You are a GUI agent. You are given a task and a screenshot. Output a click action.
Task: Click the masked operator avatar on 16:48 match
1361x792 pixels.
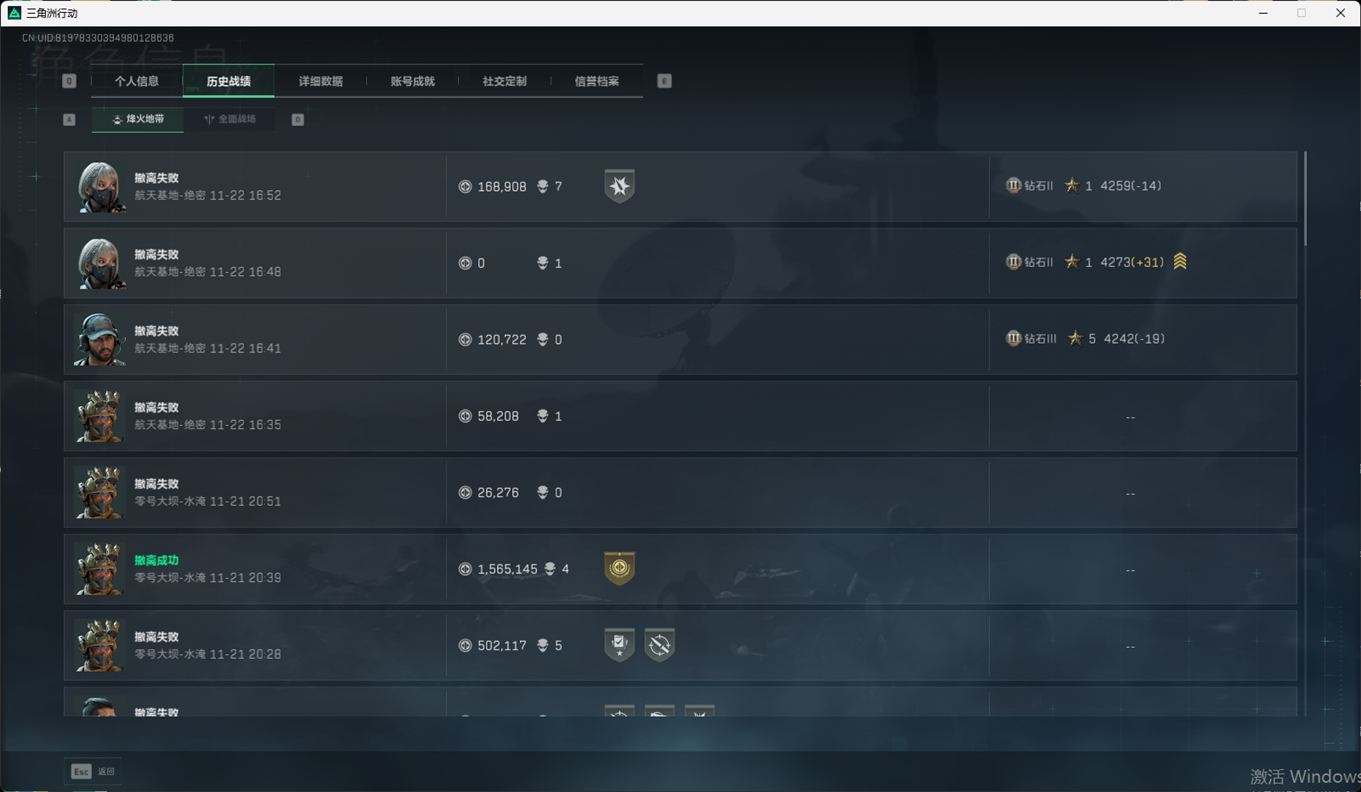[101, 263]
